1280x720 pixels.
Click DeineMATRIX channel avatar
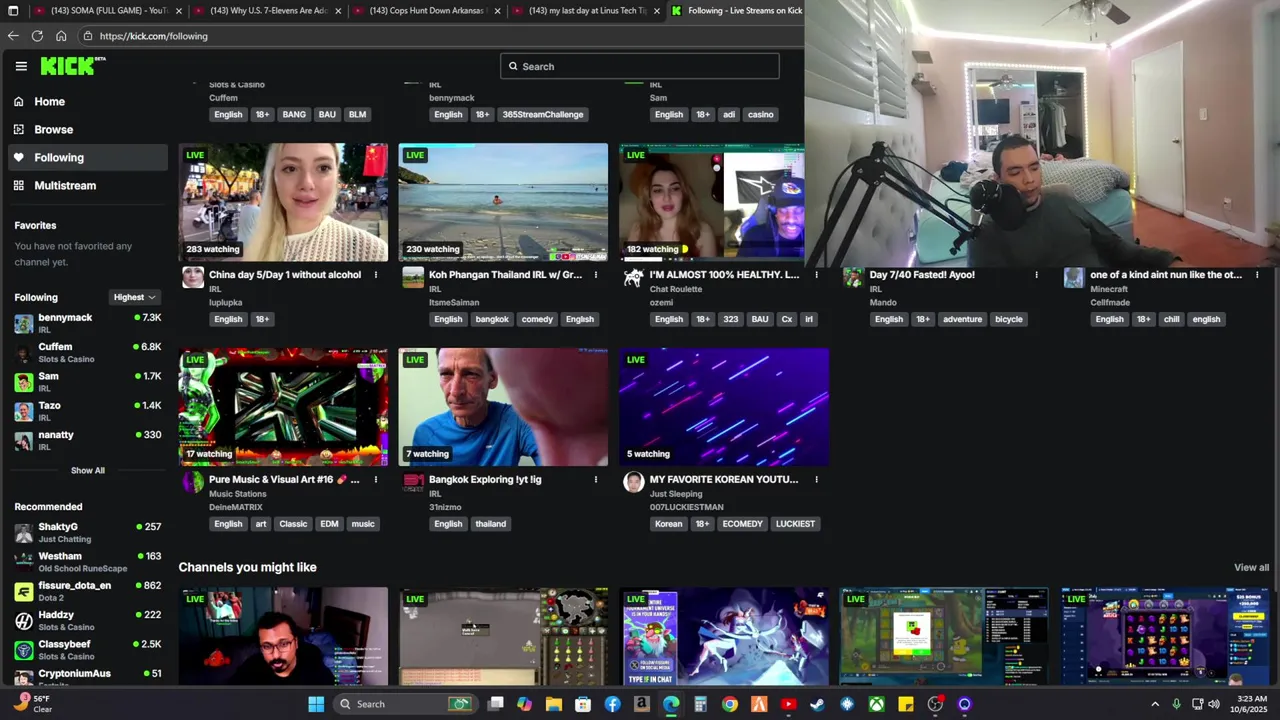[x=193, y=483]
